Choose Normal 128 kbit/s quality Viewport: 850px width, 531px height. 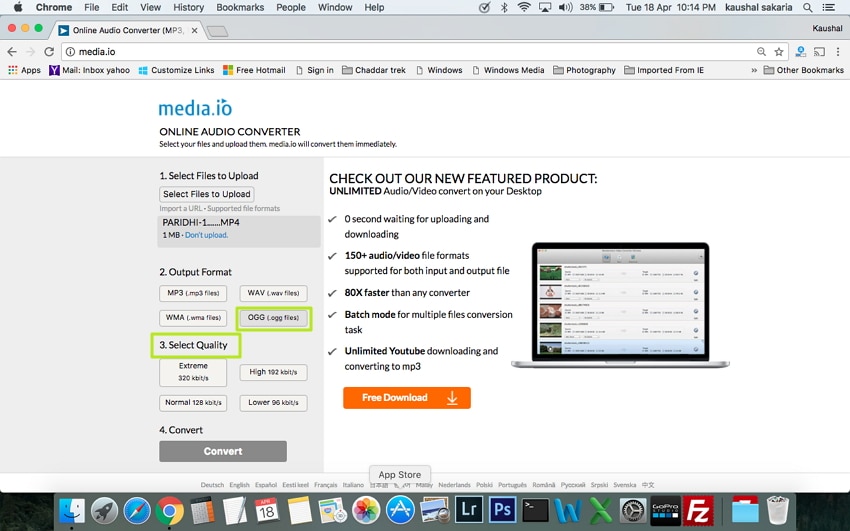click(x=193, y=403)
